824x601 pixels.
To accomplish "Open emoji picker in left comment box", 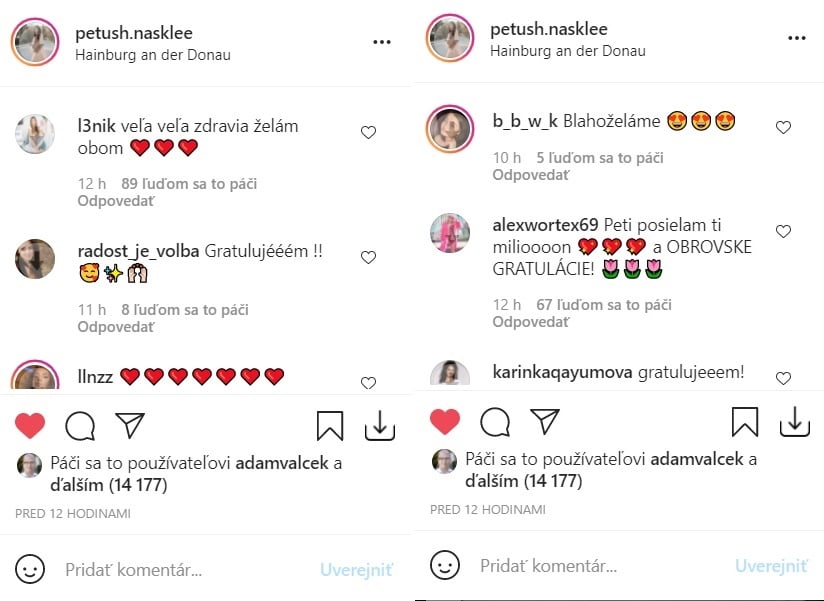I will pyautogui.click(x=30, y=569).
